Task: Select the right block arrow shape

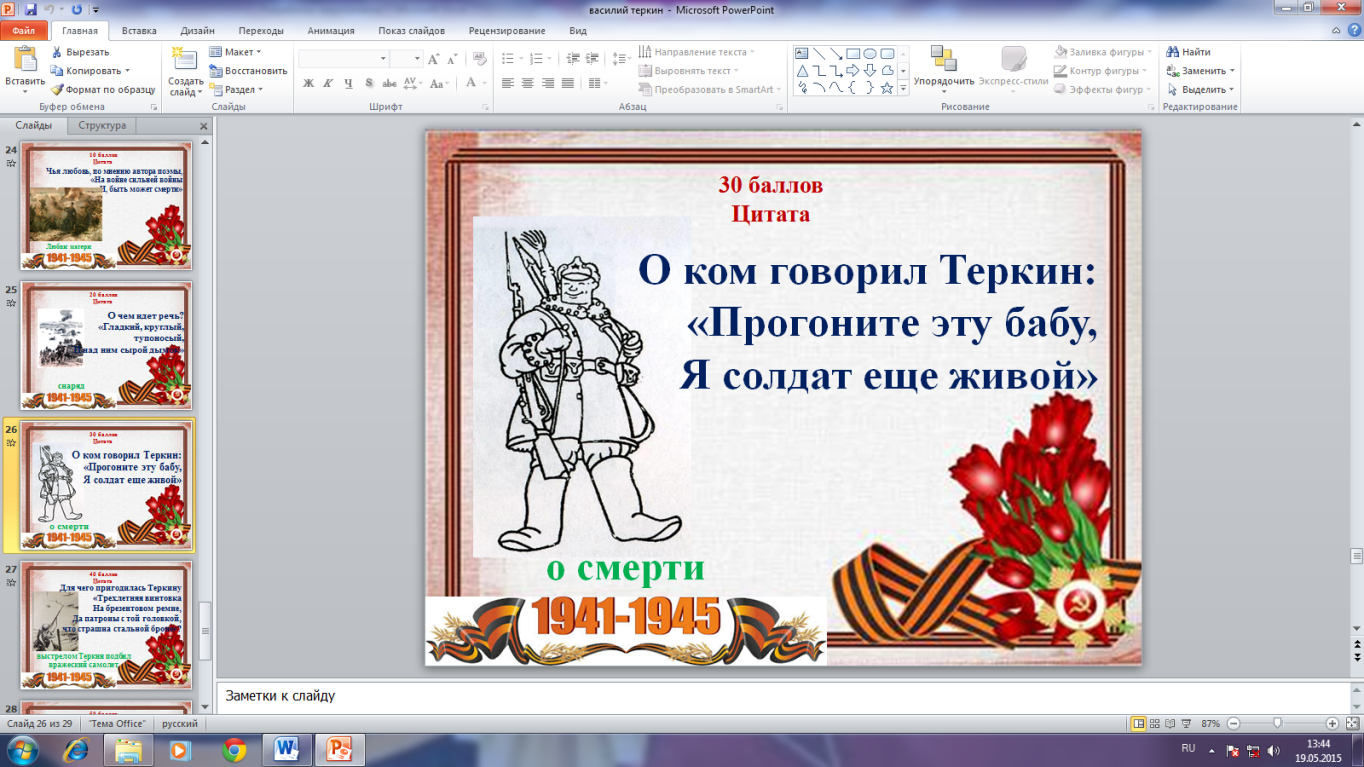Action: (853, 70)
